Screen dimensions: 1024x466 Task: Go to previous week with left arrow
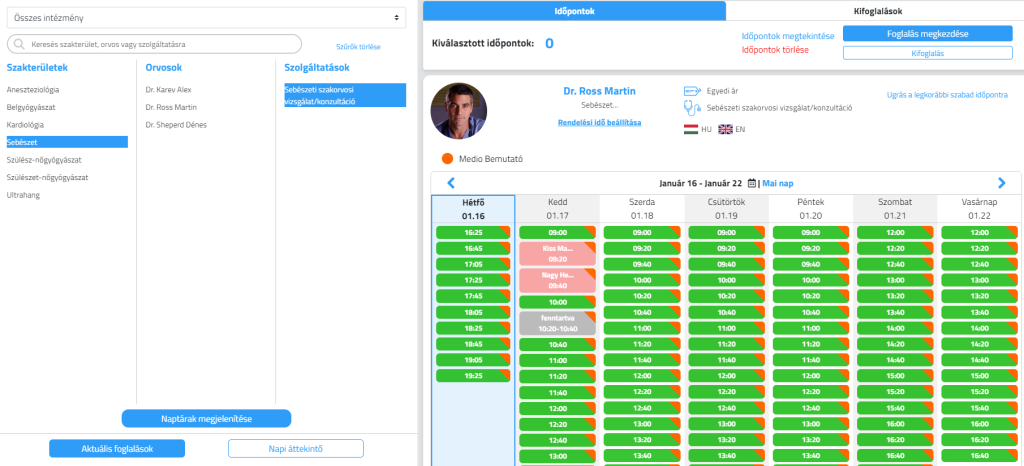point(451,183)
